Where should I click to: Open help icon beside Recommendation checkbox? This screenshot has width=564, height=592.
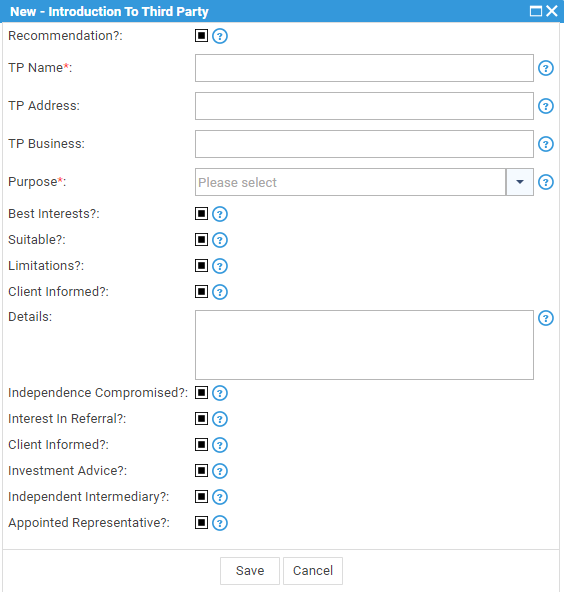pos(220,36)
